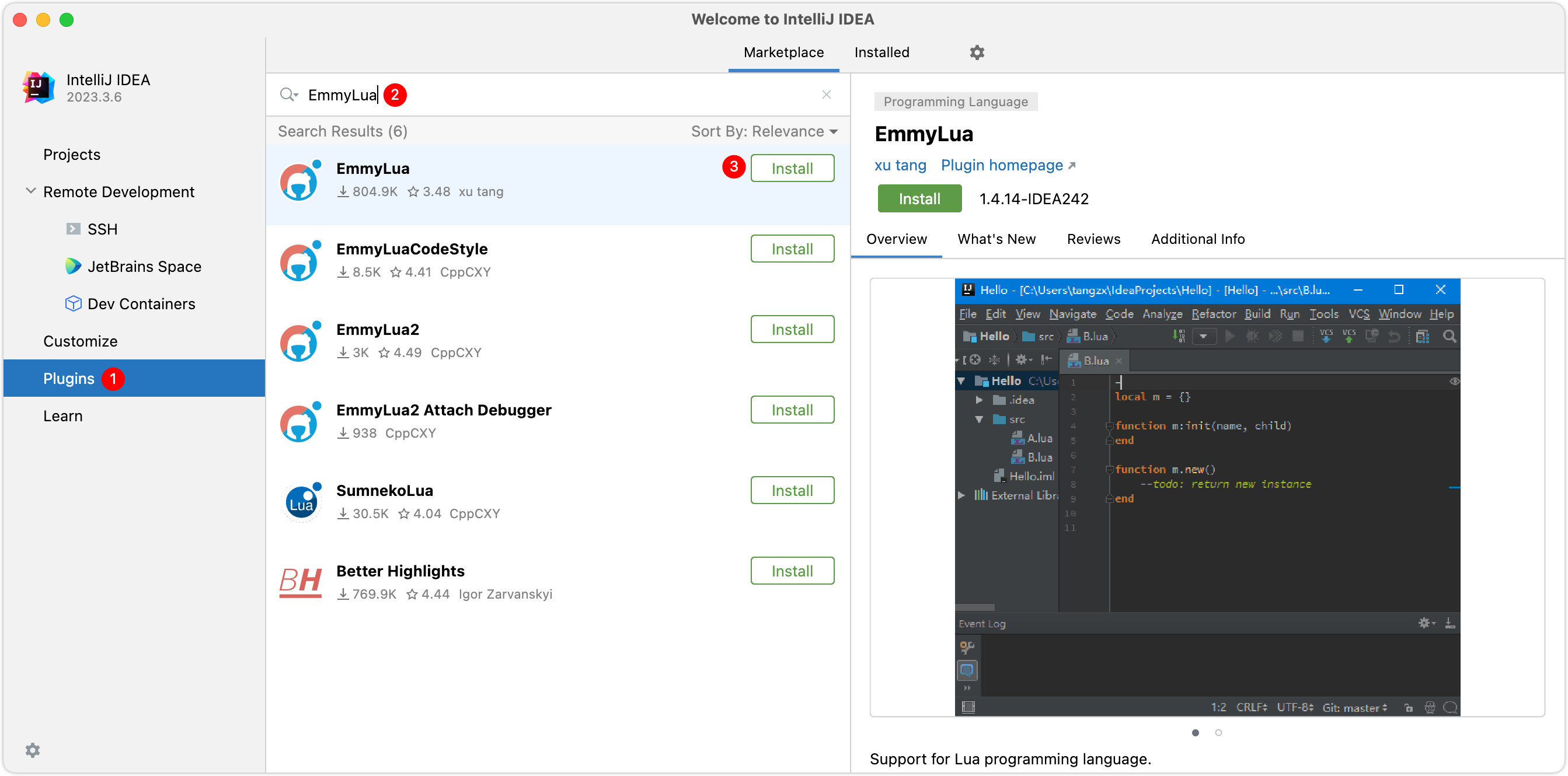Image resolution: width=1568 pixels, height=776 pixels.
Task: Click the plugin settings gear icon
Action: pyautogui.click(x=976, y=53)
